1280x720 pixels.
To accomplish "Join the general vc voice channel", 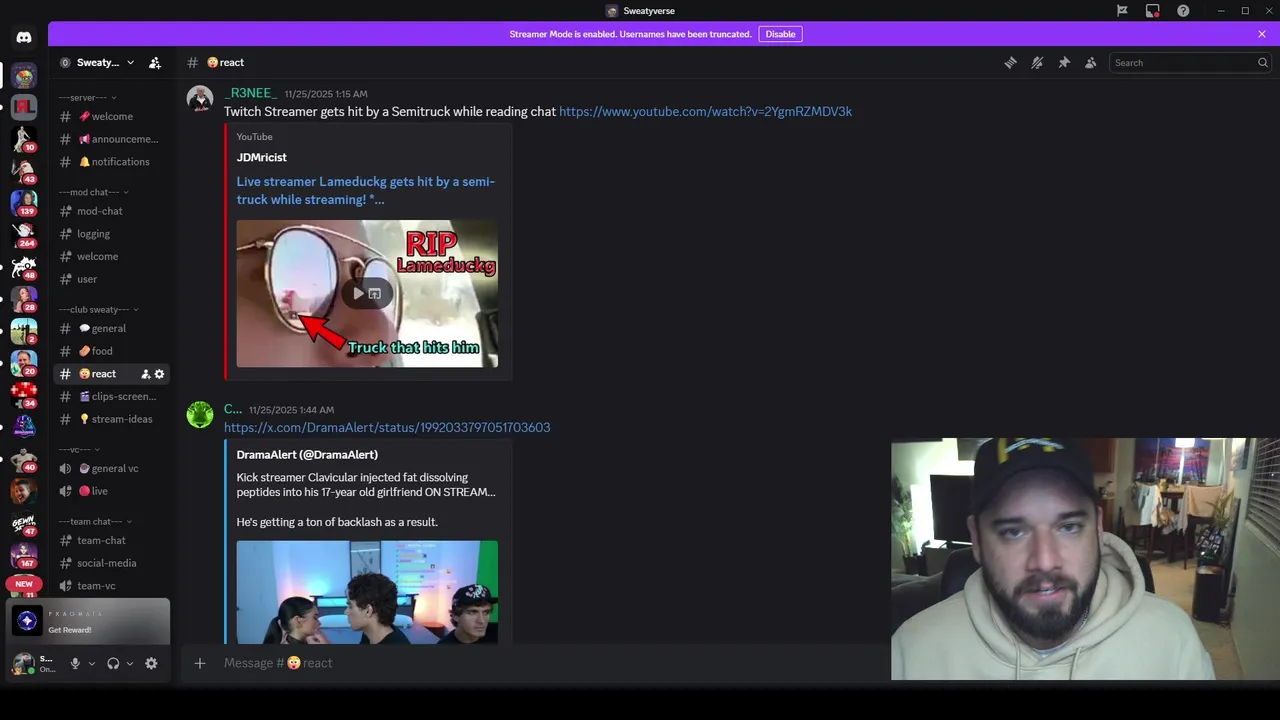I will tap(111, 468).
